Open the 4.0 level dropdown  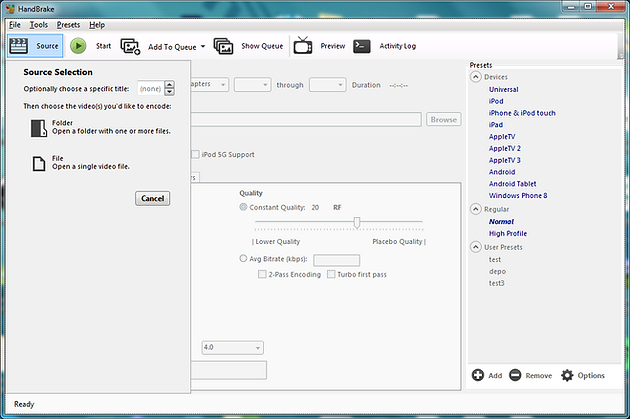pyautogui.click(x=233, y=347)
